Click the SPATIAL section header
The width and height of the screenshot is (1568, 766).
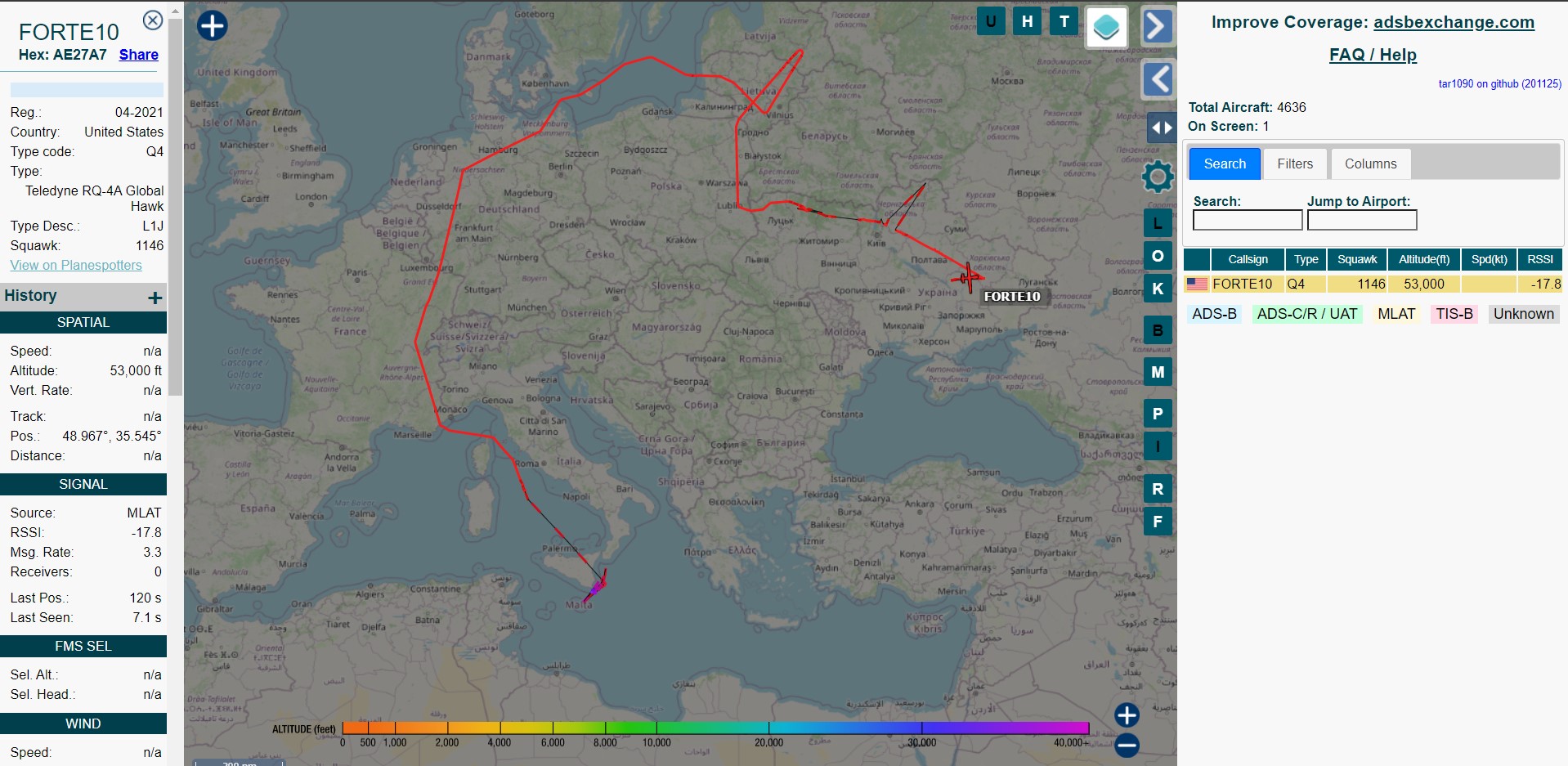(x=83, y=322)
